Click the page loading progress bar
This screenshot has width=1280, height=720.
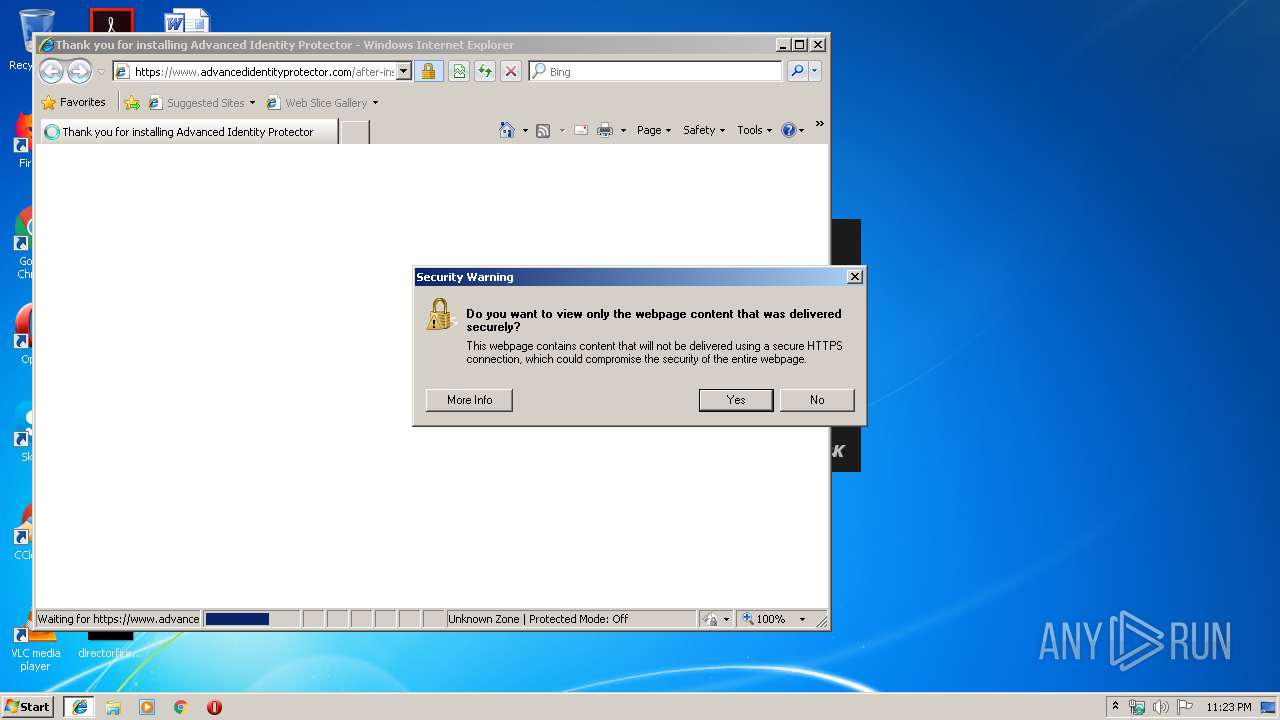coord(251,619)
